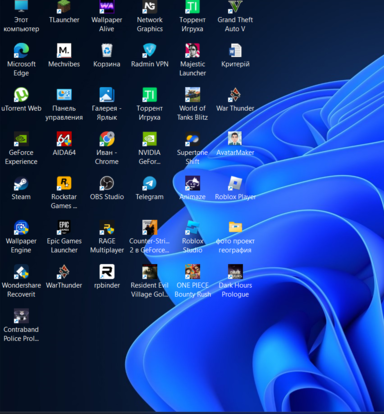Click the Wallpaper Engine shortcut
Viewport: 384px width, 414px height.
[21, 228]
